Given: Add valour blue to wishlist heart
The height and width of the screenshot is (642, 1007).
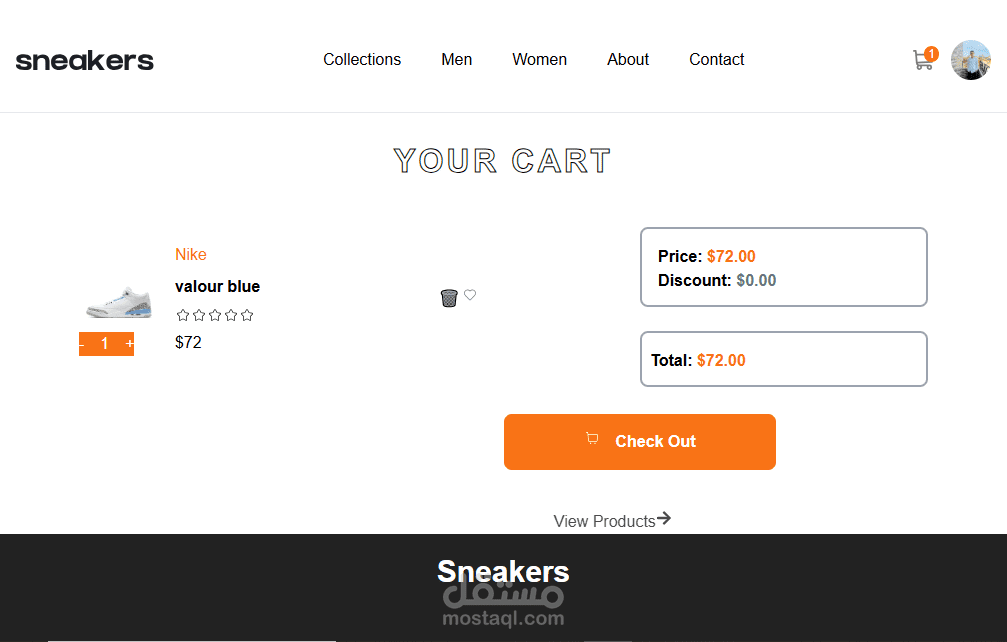Looking at the screenshot, I should pyautogui.click(x=470, y=294).
